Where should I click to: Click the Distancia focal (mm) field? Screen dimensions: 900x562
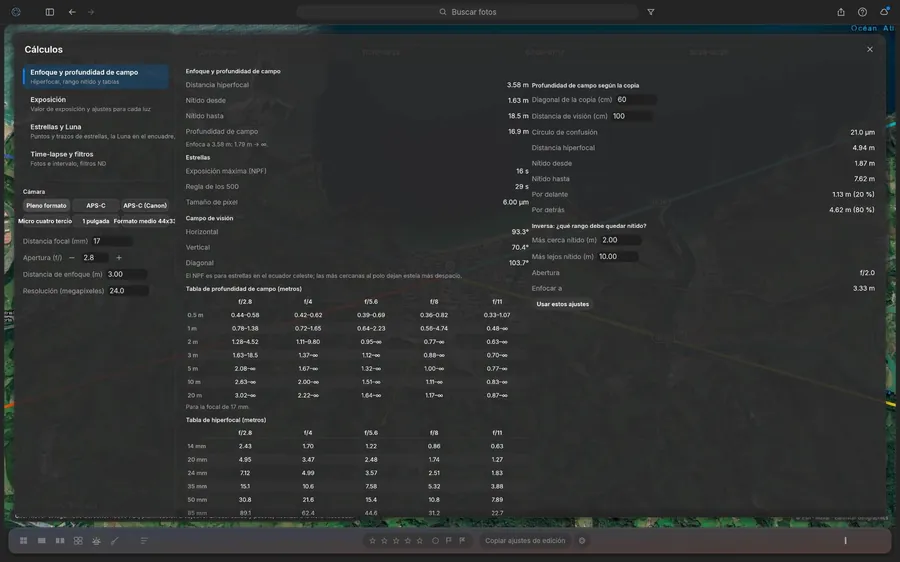click(x=112, y=241)
